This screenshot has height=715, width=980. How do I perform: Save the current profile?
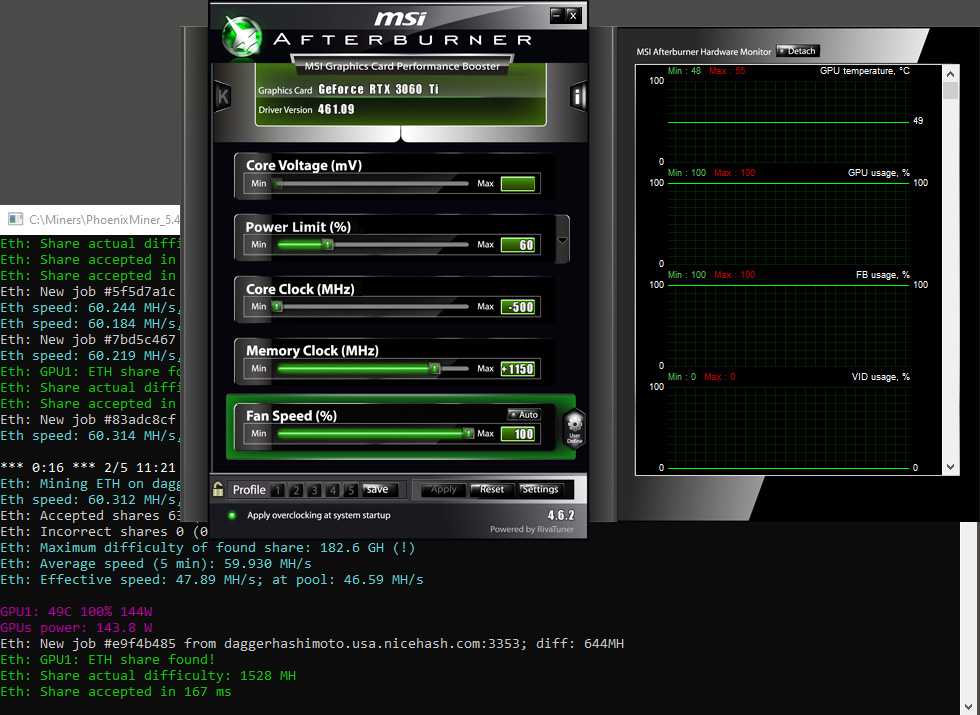(x=378, y=490)
